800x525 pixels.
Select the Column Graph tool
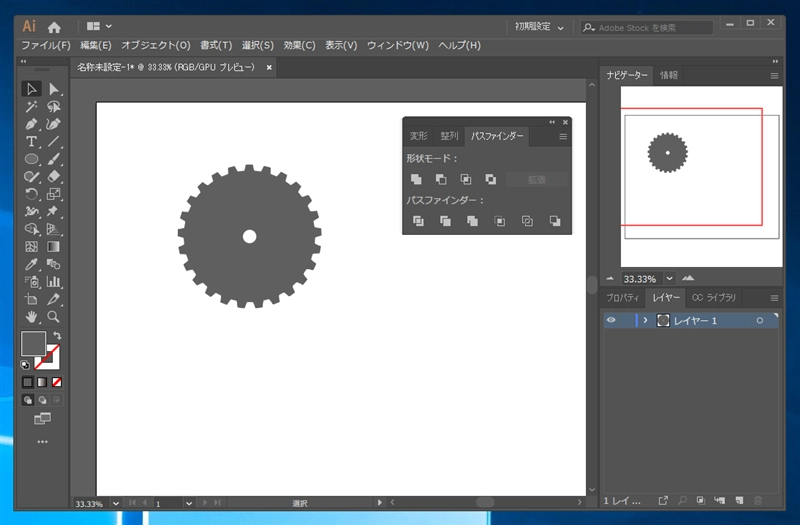(54, 282)
